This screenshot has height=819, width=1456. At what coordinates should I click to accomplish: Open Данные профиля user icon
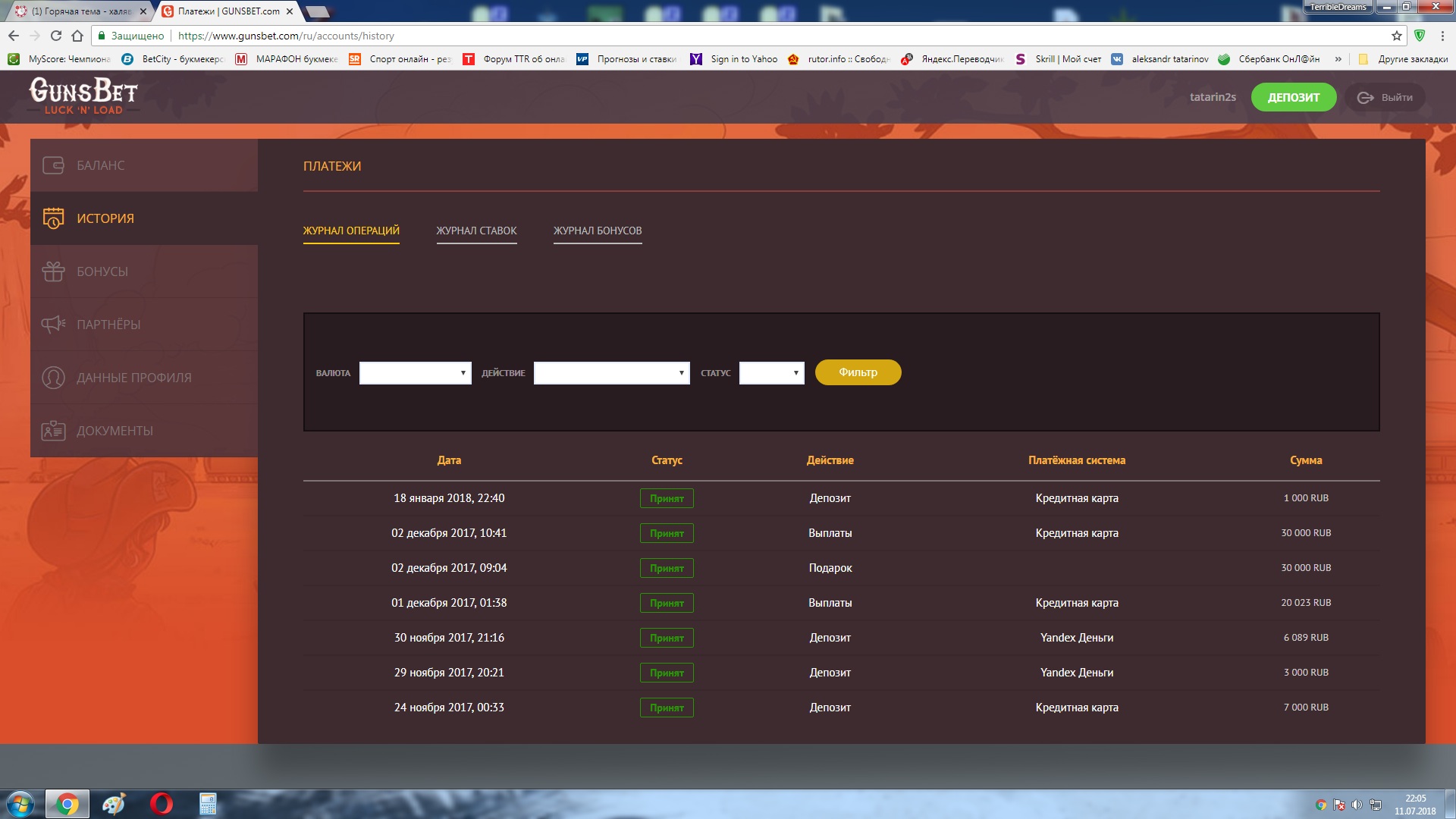coord(53,378)
